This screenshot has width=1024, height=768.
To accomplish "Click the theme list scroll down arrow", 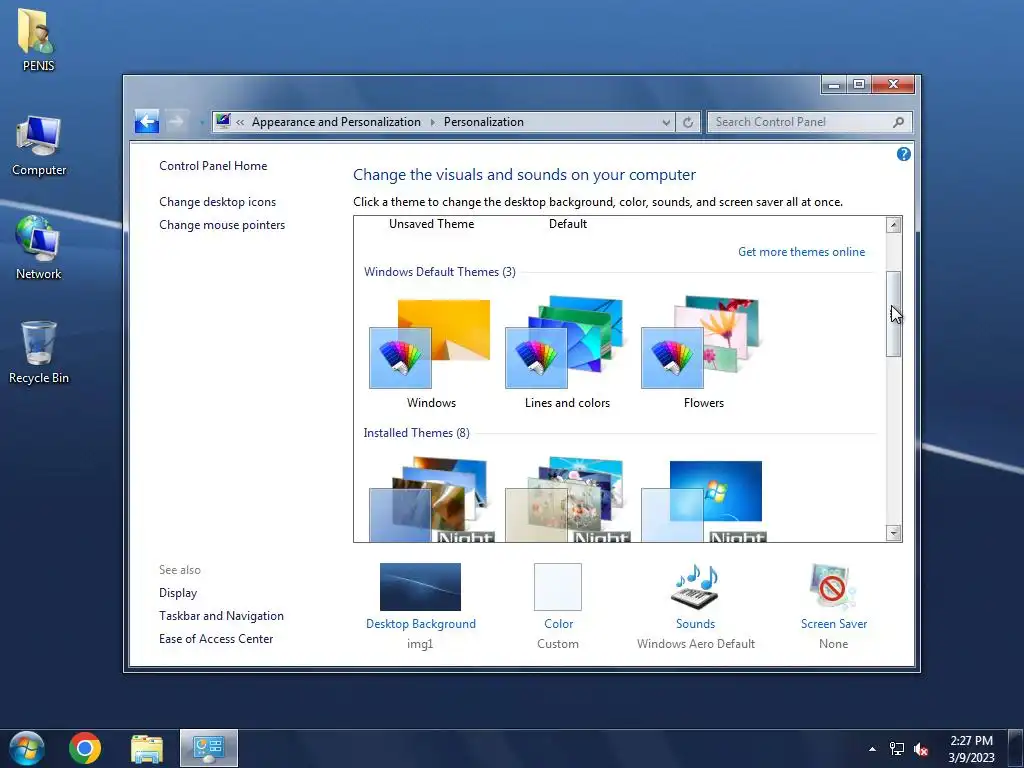I will point(893,533).
